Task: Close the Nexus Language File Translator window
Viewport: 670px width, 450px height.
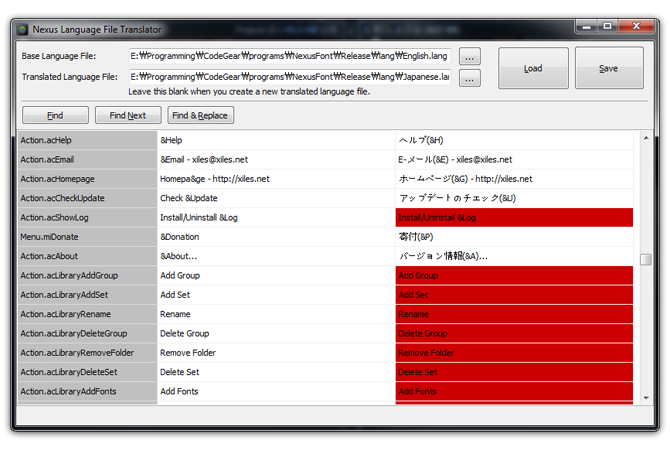Action: 636,26
